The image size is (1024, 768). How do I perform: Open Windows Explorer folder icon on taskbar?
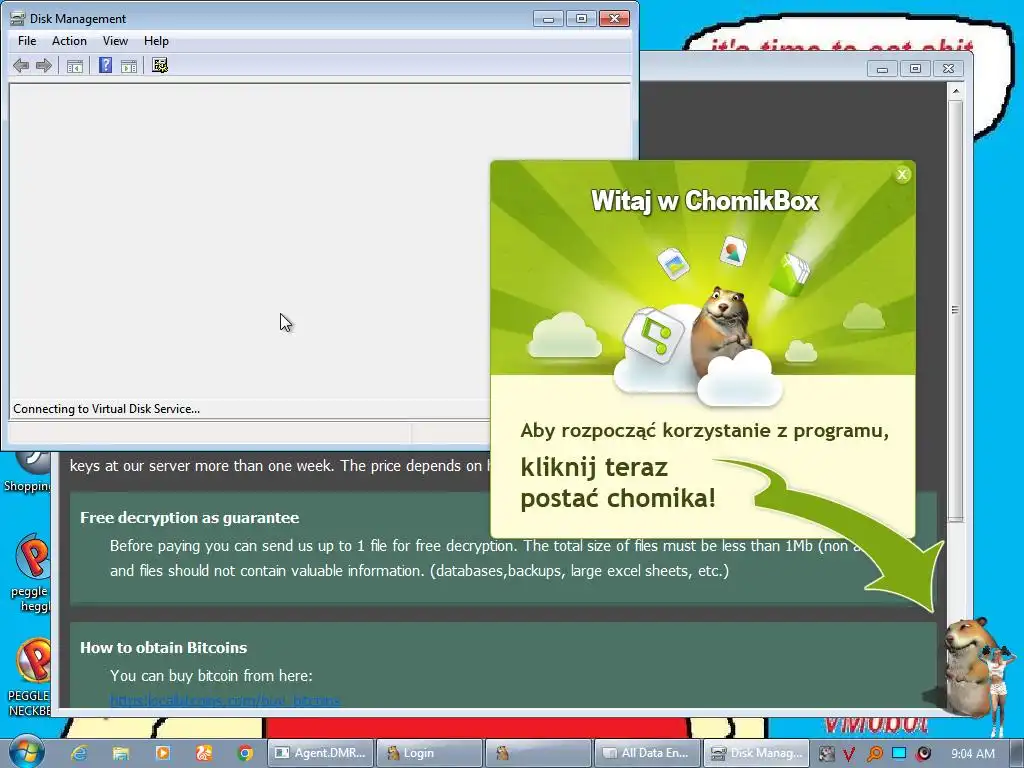(x=121, y=753)
